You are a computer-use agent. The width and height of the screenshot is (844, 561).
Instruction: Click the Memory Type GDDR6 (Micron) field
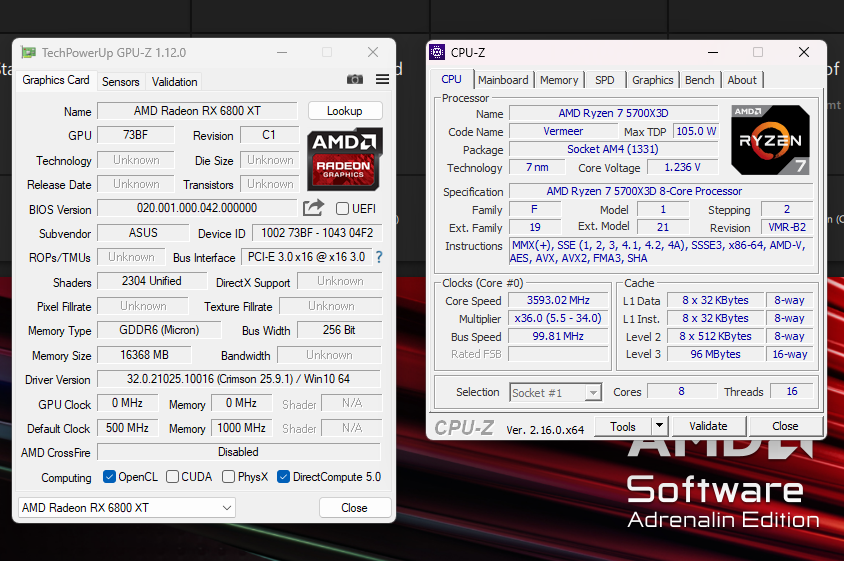pos(159,330)
